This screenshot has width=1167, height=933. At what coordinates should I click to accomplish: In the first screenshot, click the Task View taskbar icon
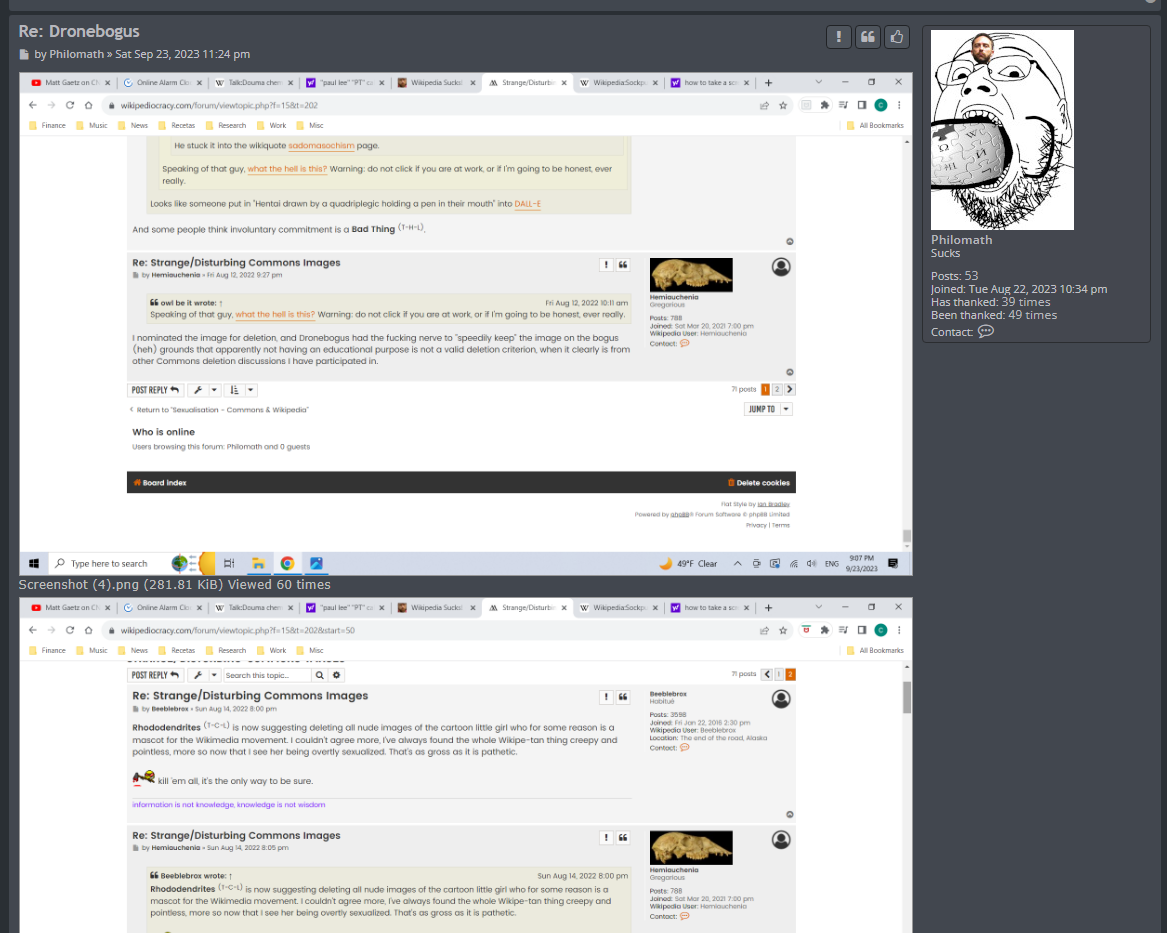(229, 563)
